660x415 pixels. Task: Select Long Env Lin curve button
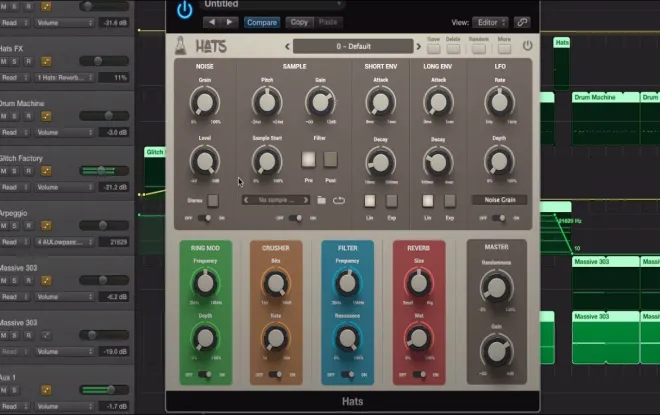428,201
